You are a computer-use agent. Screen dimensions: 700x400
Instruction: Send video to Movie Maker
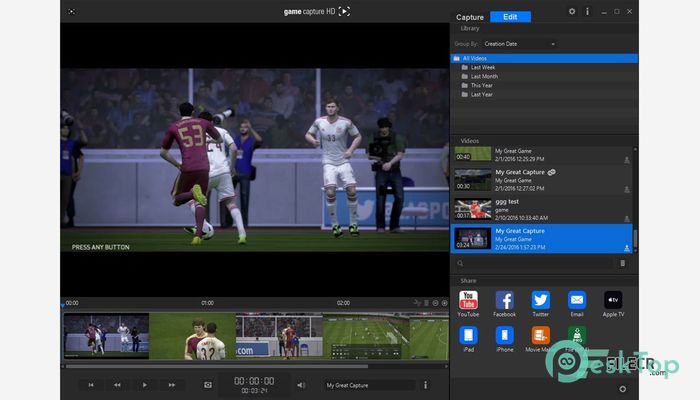pos(540,336)
